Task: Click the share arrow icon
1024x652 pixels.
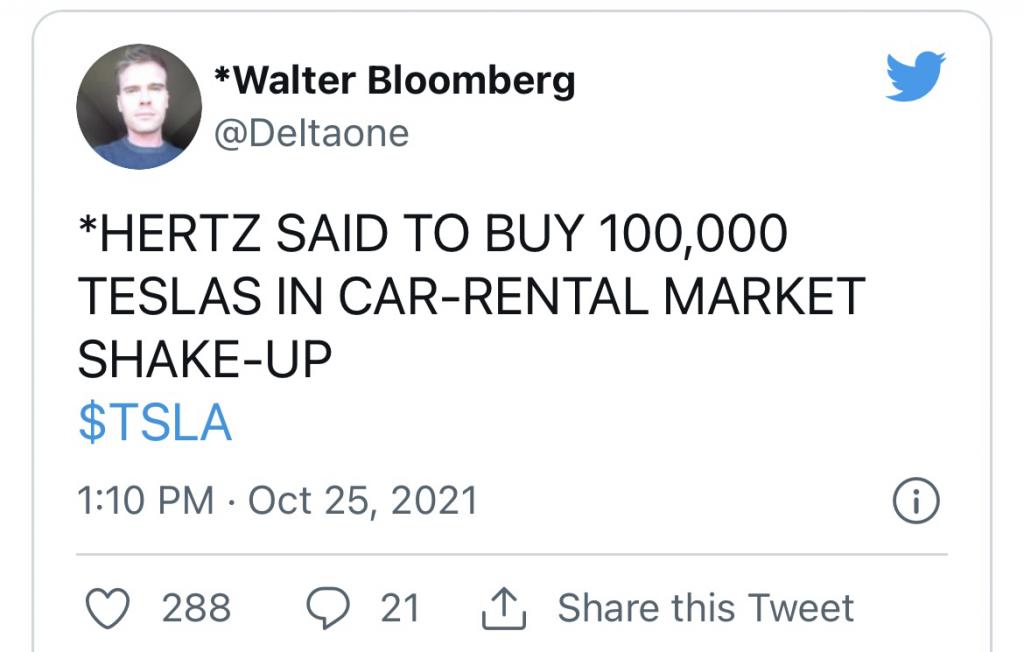Action: pos(504,608)
